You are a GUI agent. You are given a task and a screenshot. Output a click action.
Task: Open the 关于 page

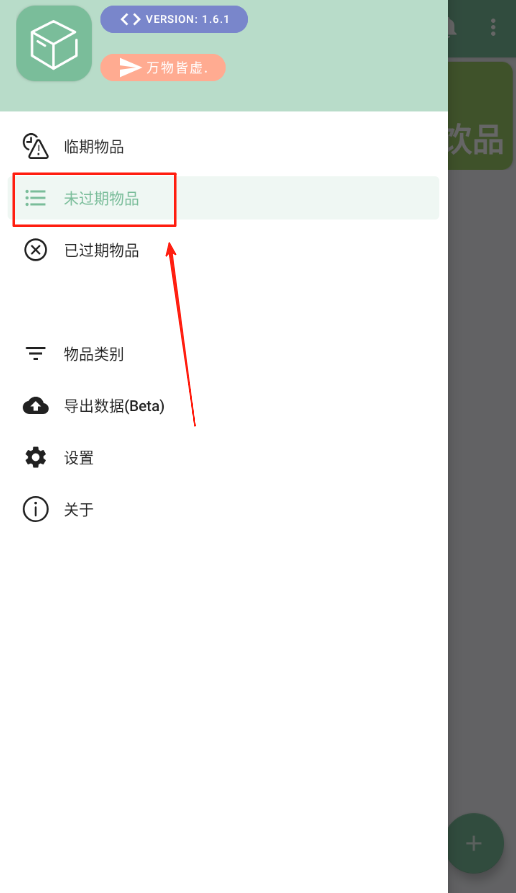click(x=224, y=509)
